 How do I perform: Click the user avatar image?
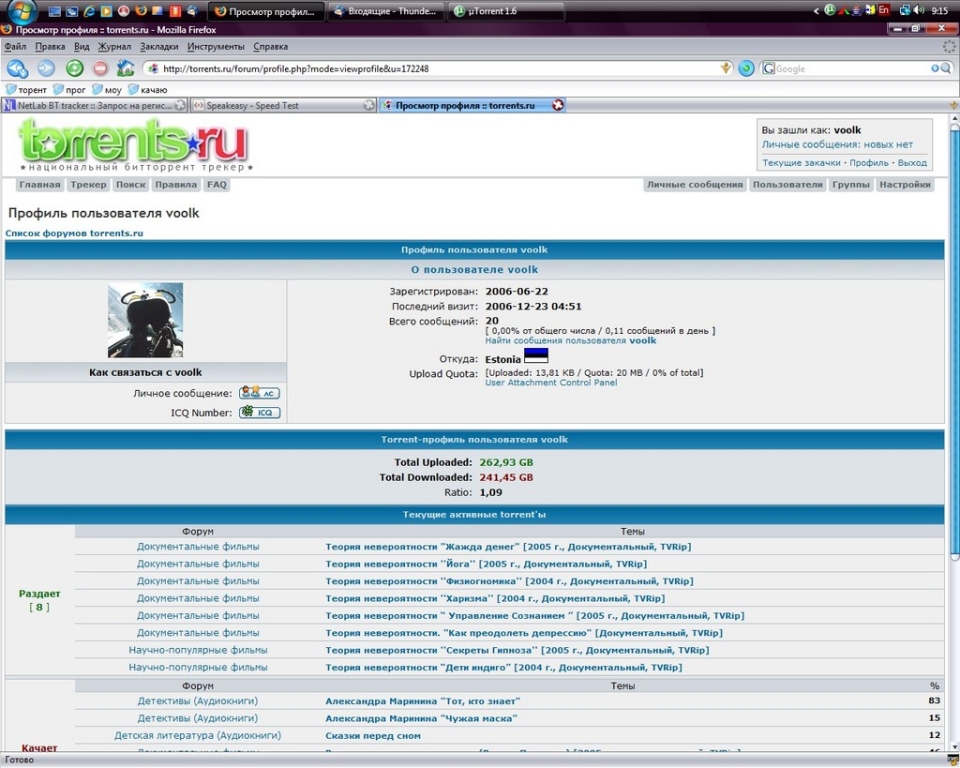click(x=145, y=320)
